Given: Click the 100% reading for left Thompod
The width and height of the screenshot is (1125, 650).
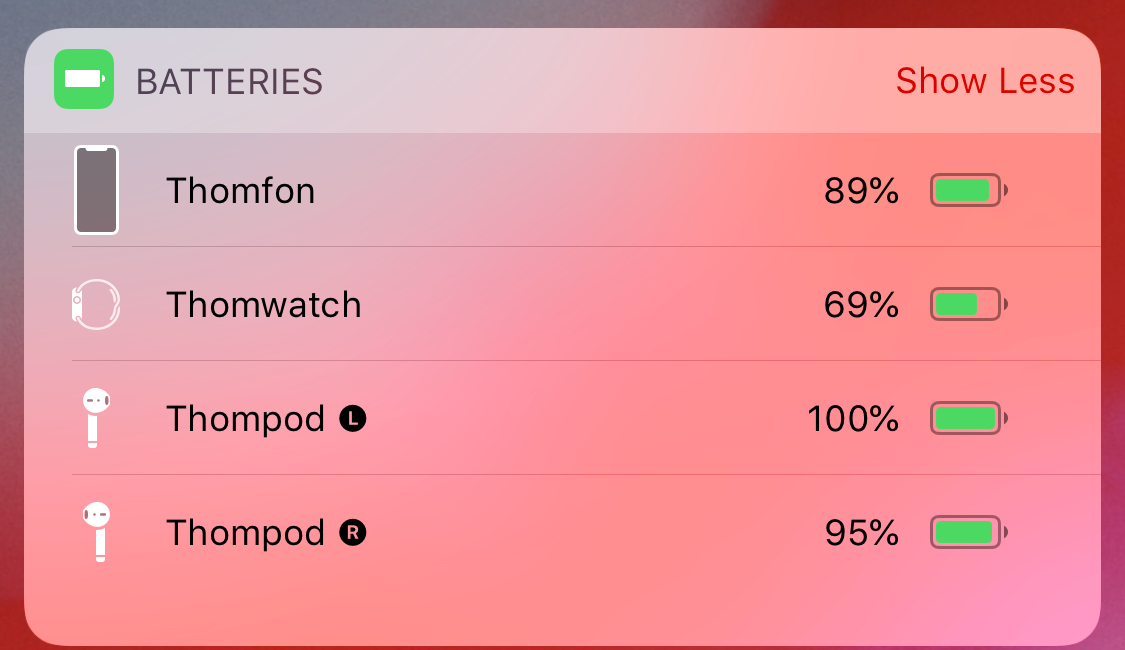Looking at the screenshot, I should coord(854,419).
